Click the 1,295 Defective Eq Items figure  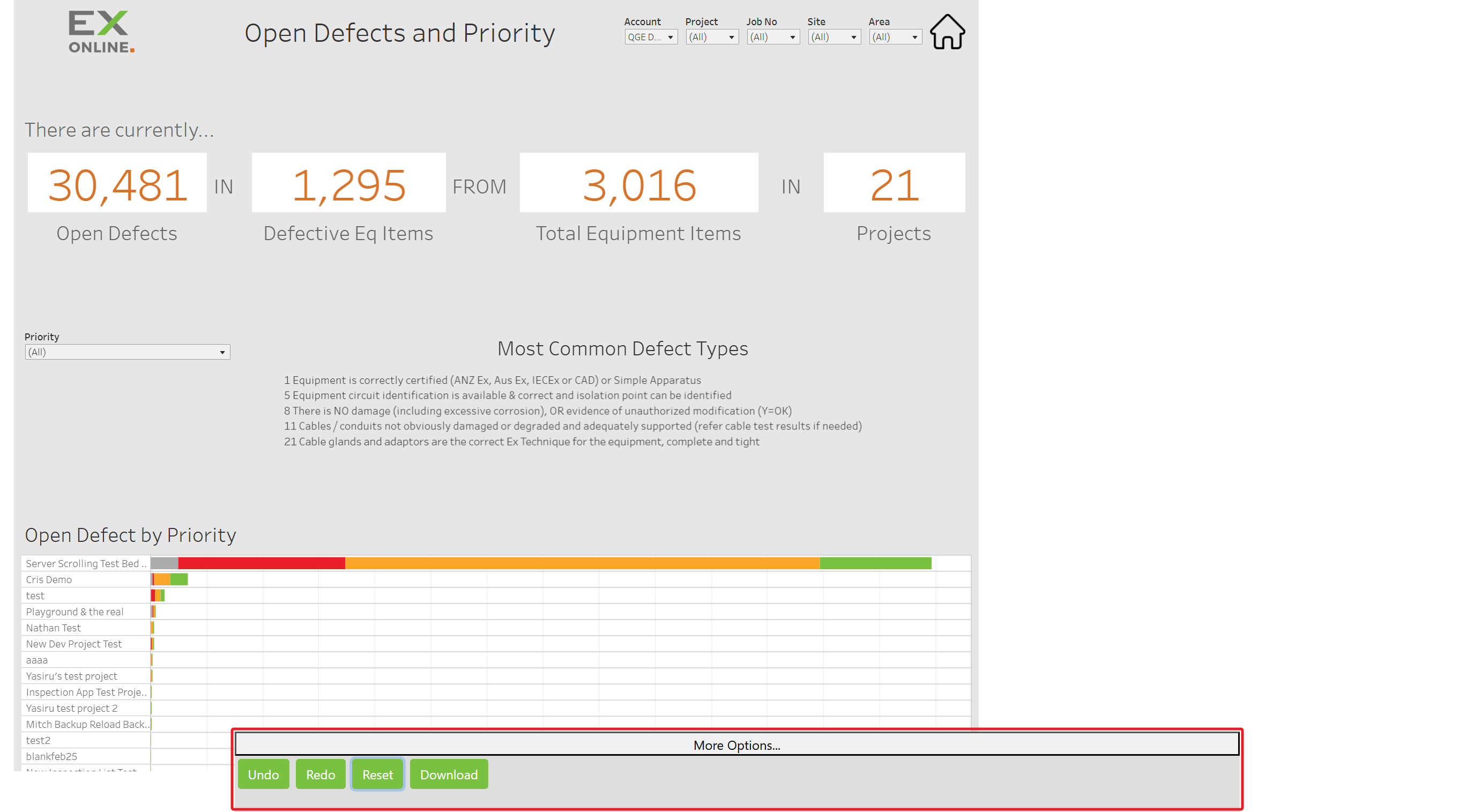pyautogui.click(x=348, y=185)
